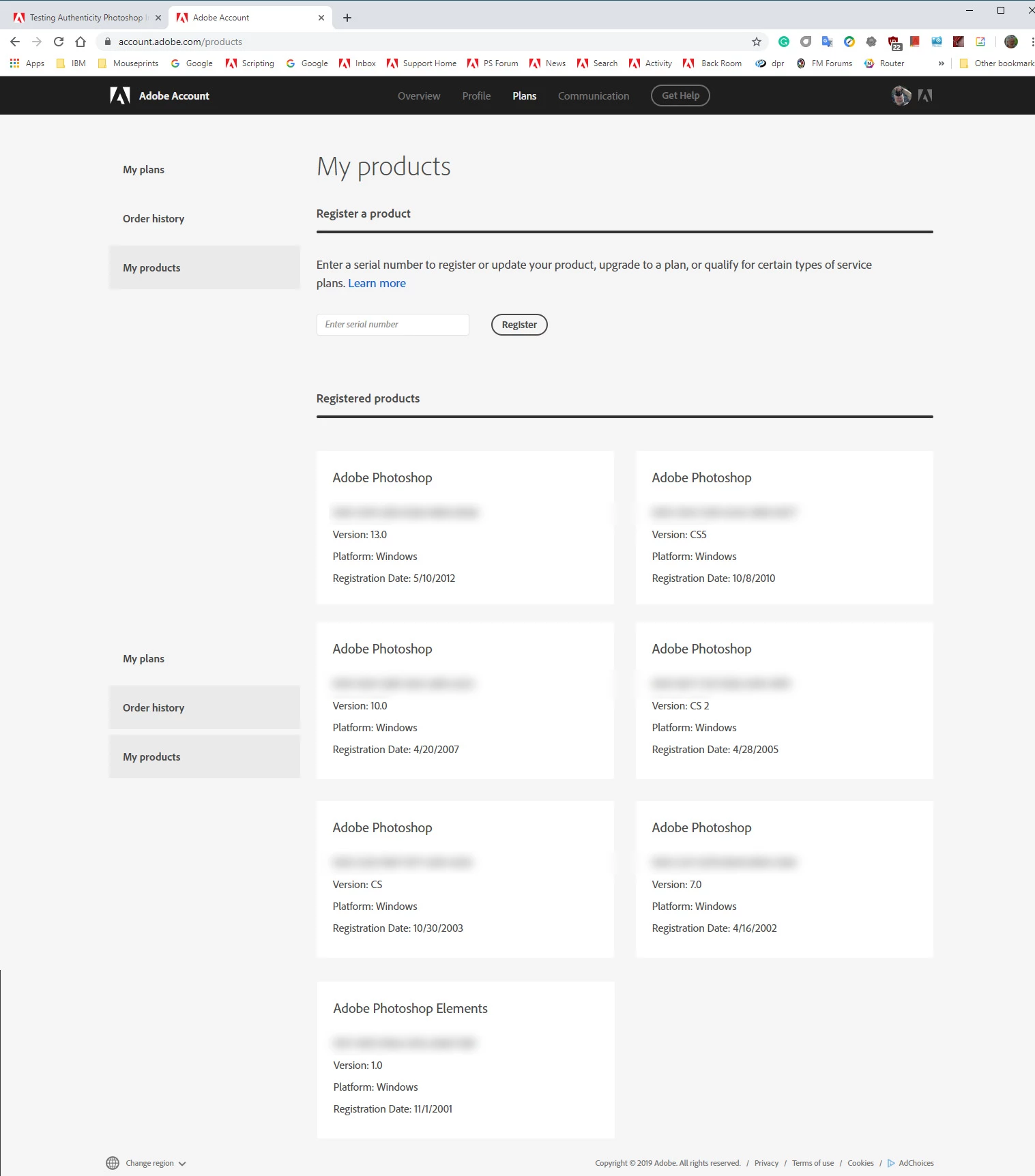1035x1176 pixels.
Task: Open the IBM bookmark folder
Action: pos(71,63)
